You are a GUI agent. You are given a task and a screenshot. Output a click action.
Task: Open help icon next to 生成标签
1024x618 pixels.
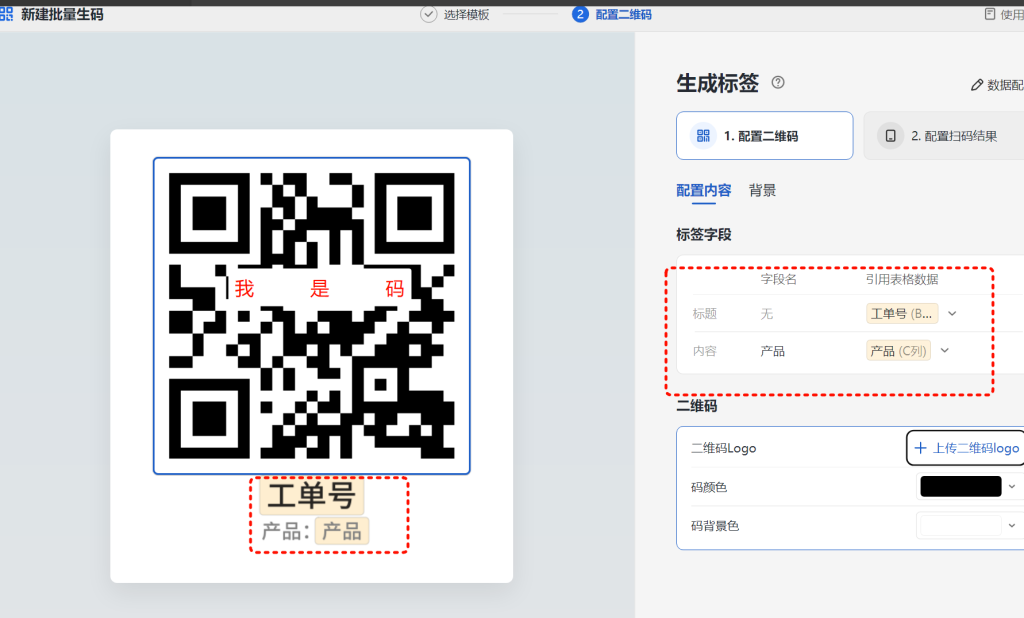coord(778,82)
